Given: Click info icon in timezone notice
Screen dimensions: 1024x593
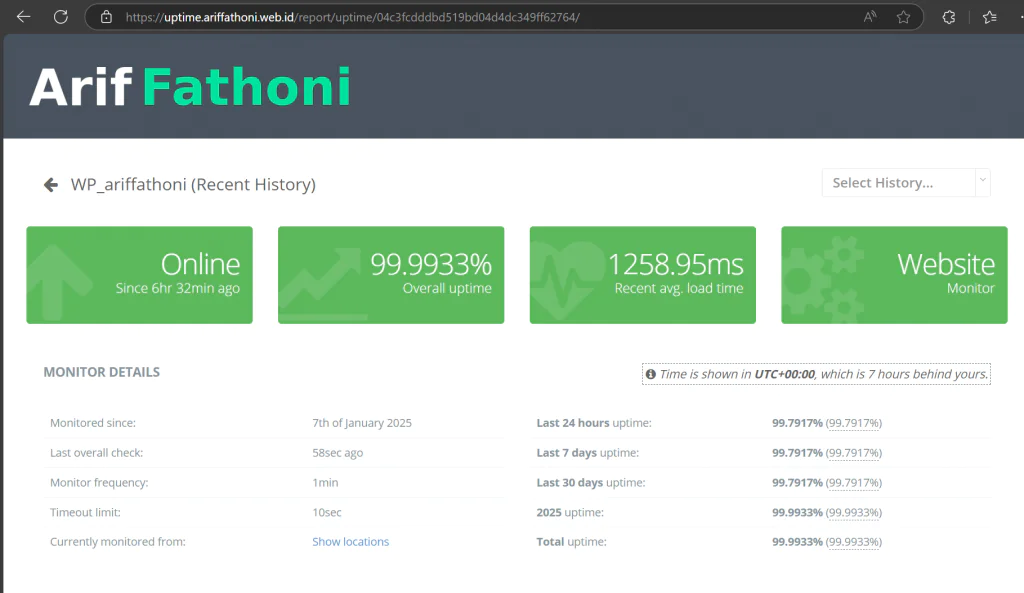Looking at the screenshot, I should click(x=650, y=374).
